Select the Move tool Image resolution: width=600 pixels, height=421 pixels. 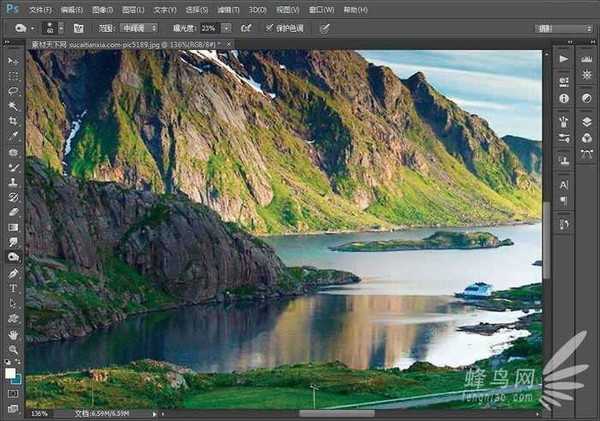pyautogui.click(x=13, y=60)
